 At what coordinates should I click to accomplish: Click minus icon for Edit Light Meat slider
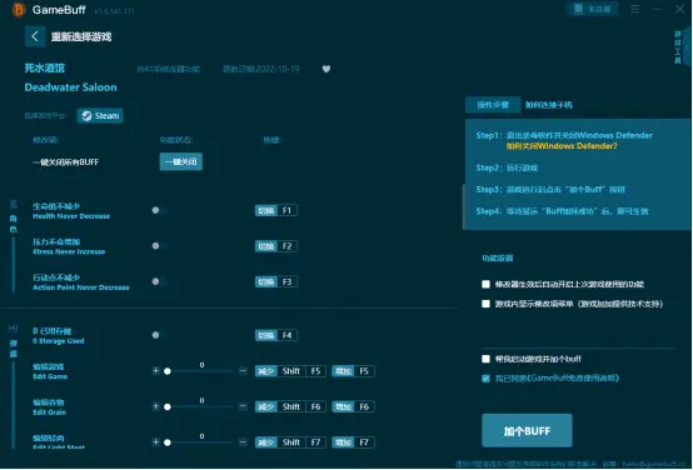pos(243,442)
